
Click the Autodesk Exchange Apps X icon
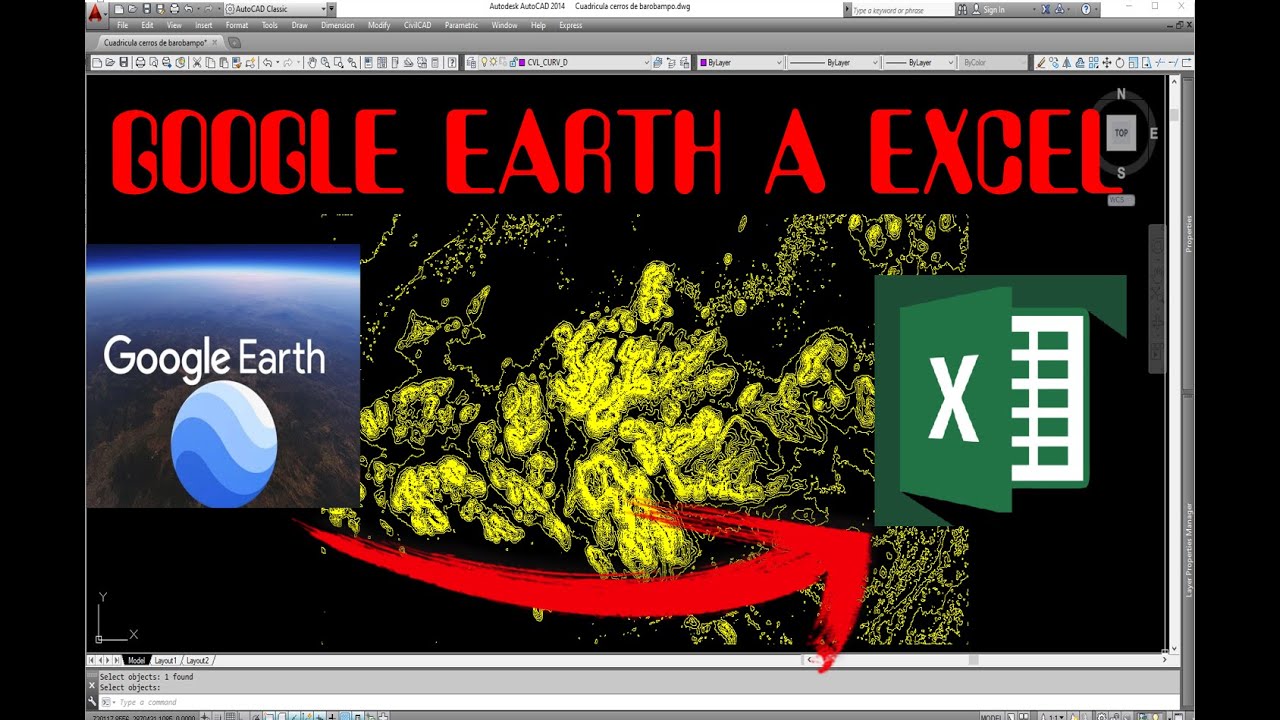coord(1046,9)
